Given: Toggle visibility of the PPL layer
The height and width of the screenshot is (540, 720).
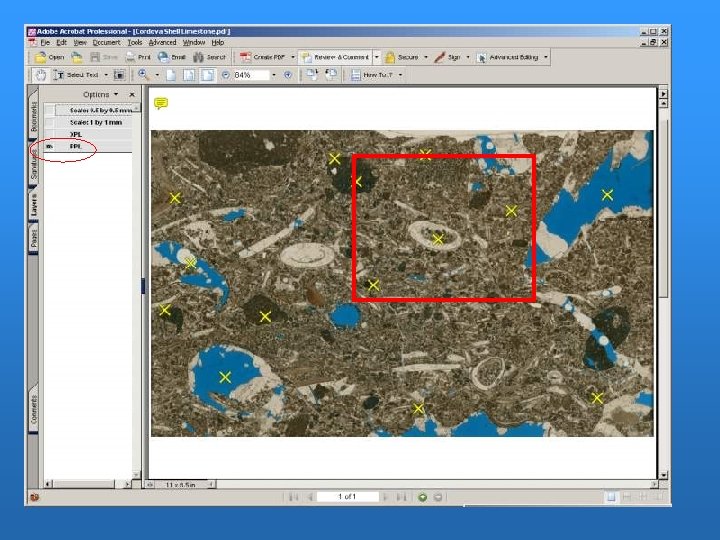Looking at the screenshot, I should point(49,146).
